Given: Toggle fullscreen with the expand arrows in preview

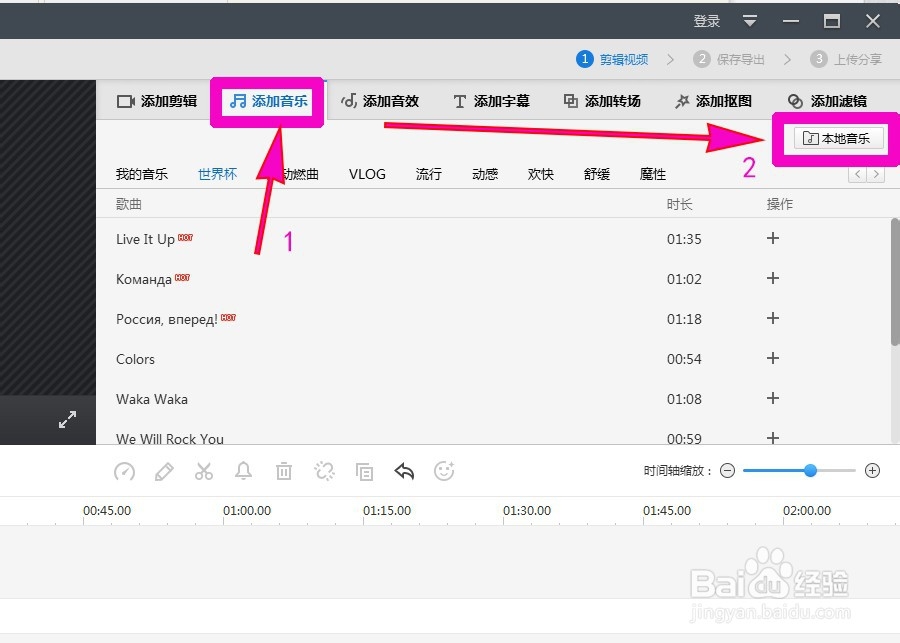Looking at the screenshot, I should 67,420.
